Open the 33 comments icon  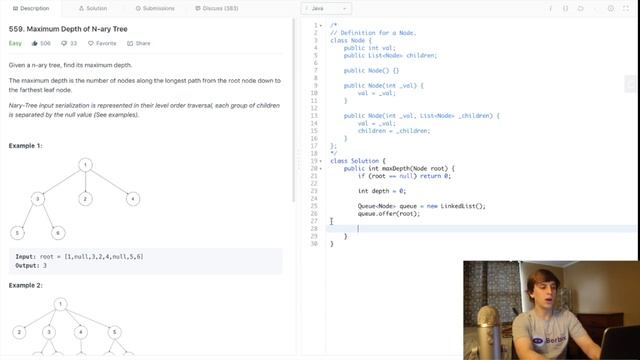pyautogui.click(x=69, y=43)
